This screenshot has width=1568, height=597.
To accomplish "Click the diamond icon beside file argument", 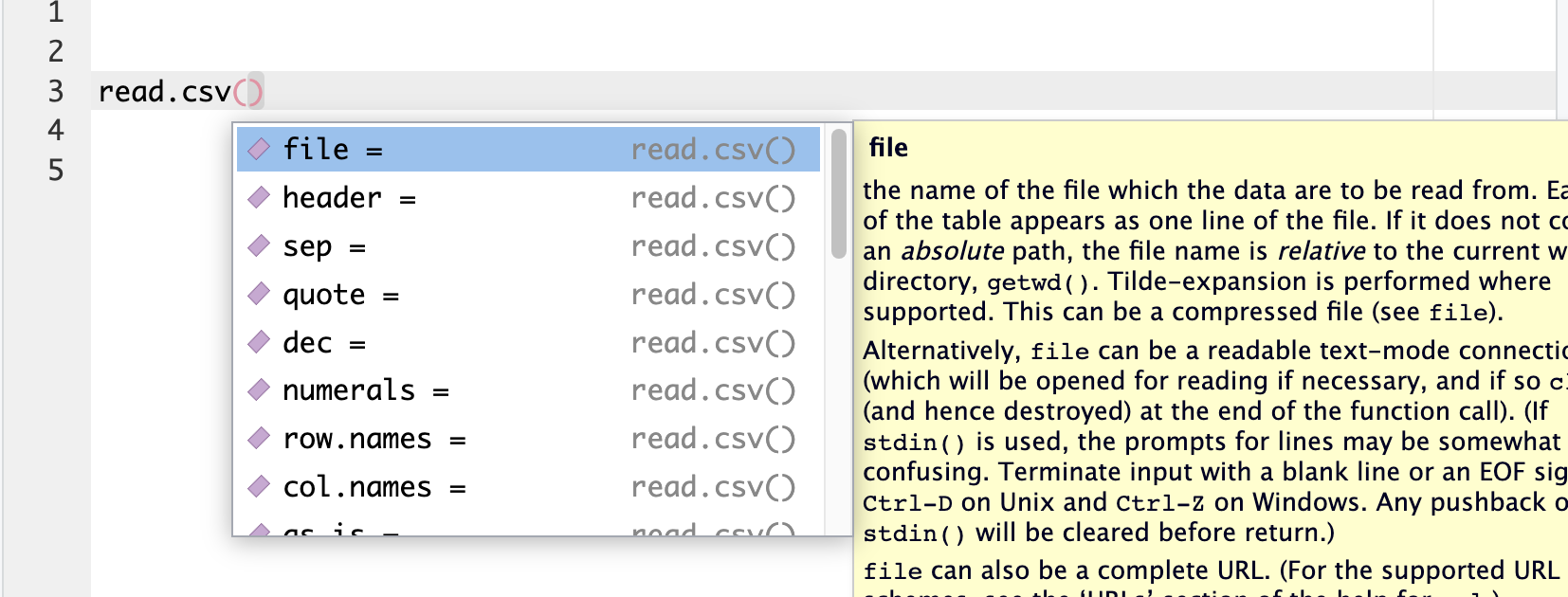I will (x=259, y=149).
